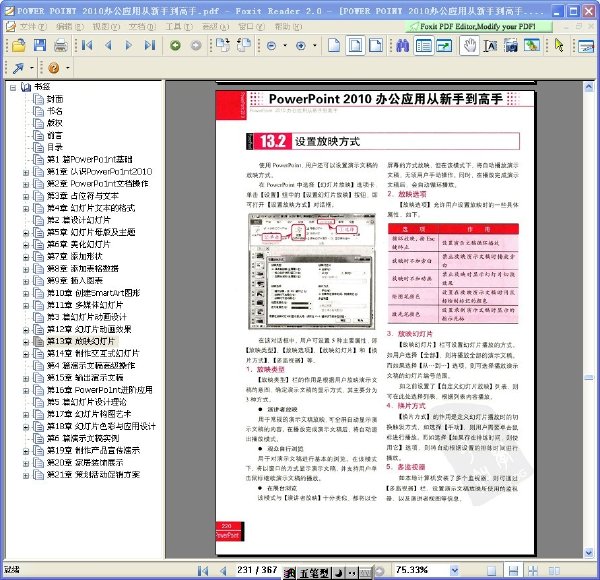This screenshot has height=580, width=600.
Task: Open the Typewriter tool icon
Action: 586,46
